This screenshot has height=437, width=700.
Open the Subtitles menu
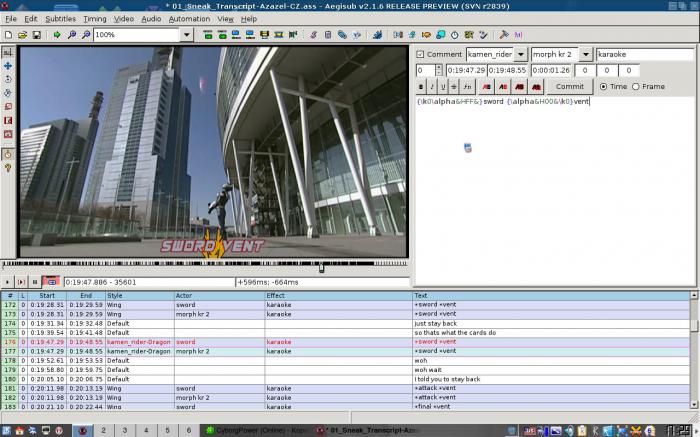[60, 19]
